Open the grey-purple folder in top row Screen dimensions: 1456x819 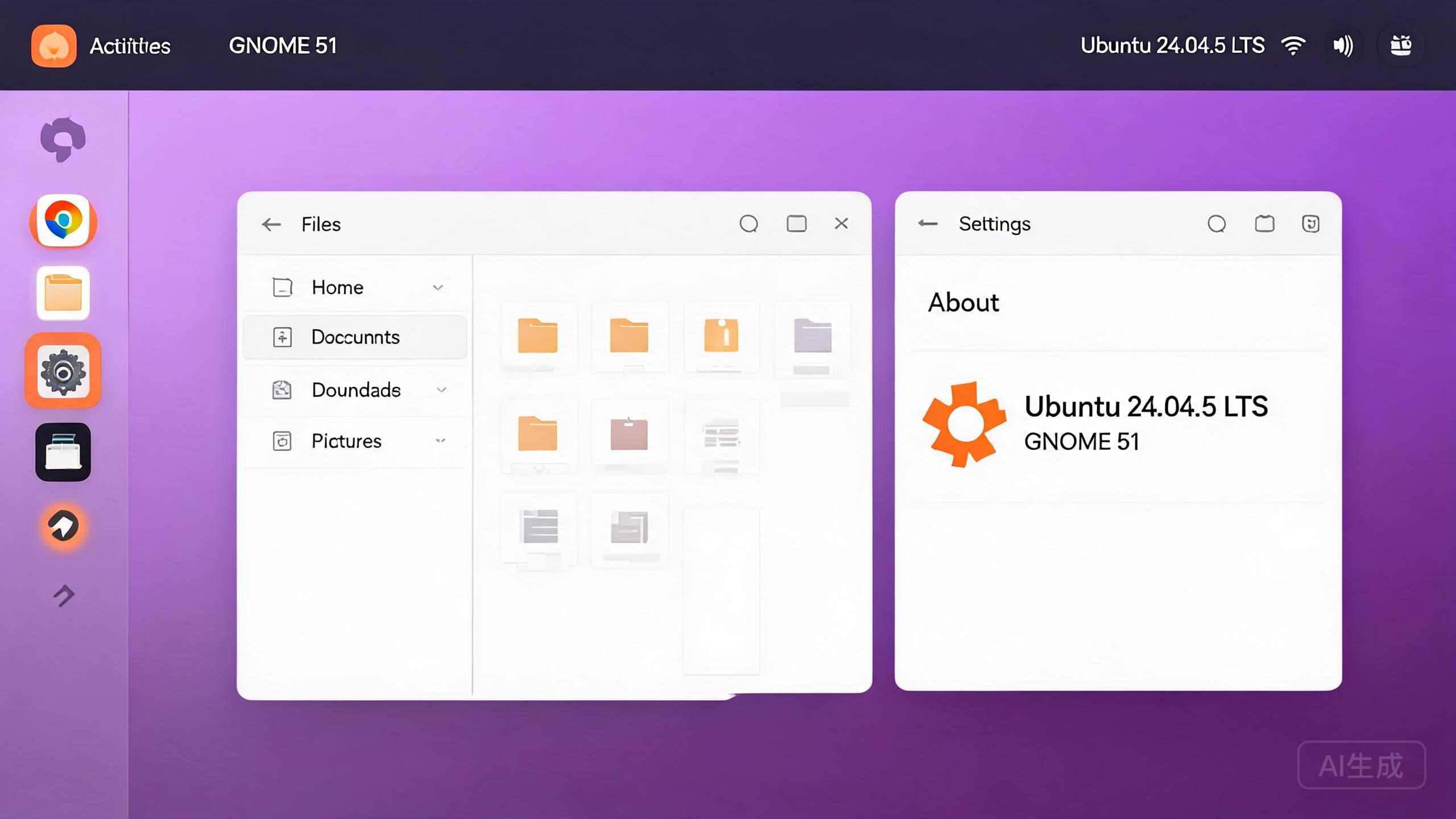coord(813,336)
